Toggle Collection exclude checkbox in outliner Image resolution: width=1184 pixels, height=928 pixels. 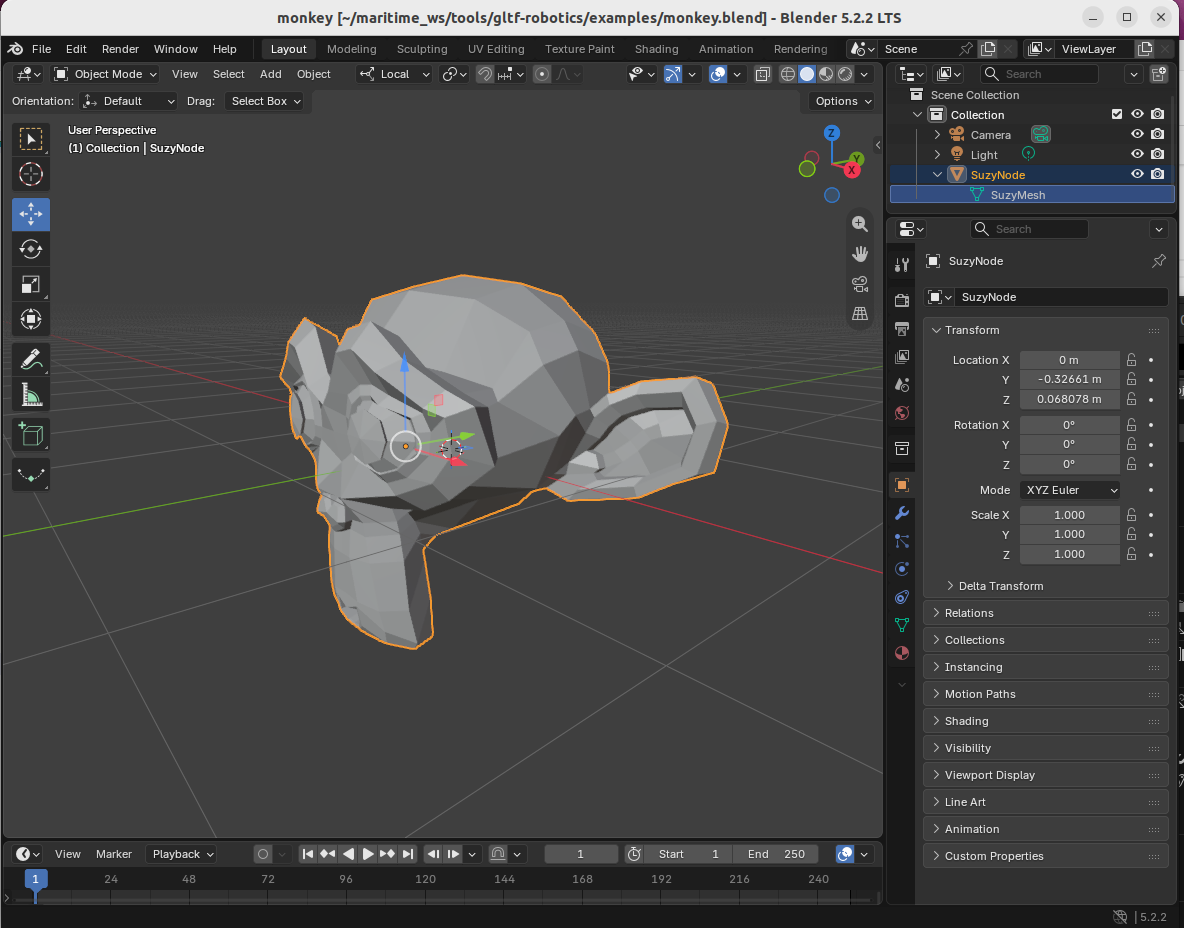[x=1117, y=114]
